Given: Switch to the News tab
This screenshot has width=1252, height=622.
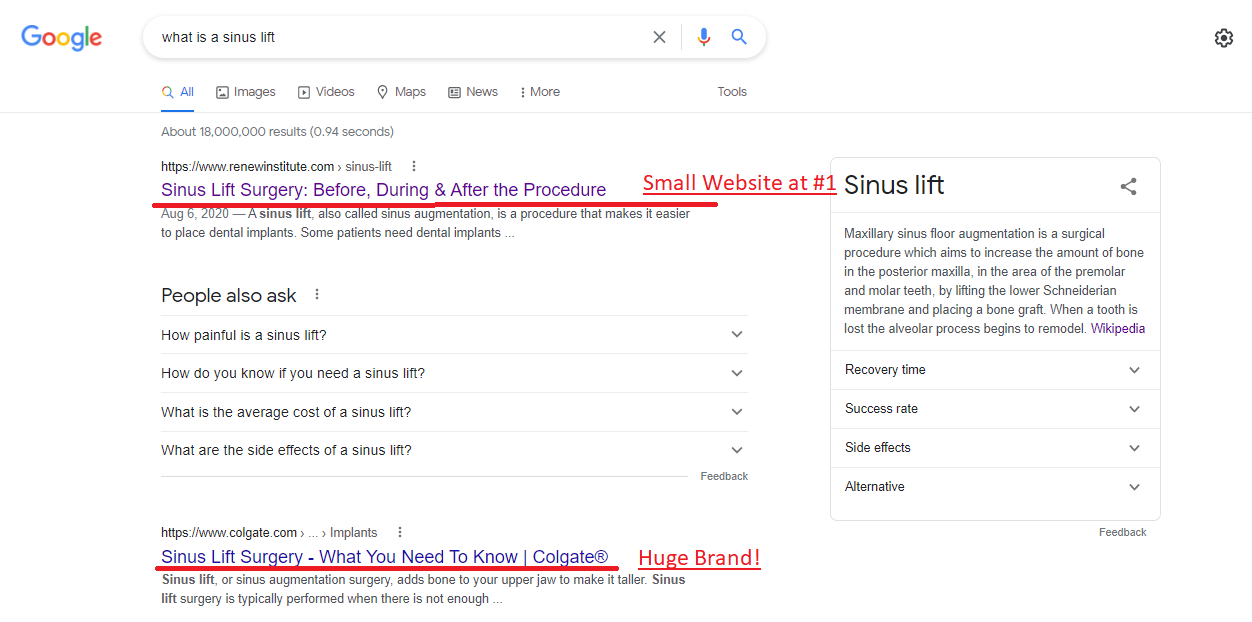Looking at the screenshot, I should [x=473, y=92].
